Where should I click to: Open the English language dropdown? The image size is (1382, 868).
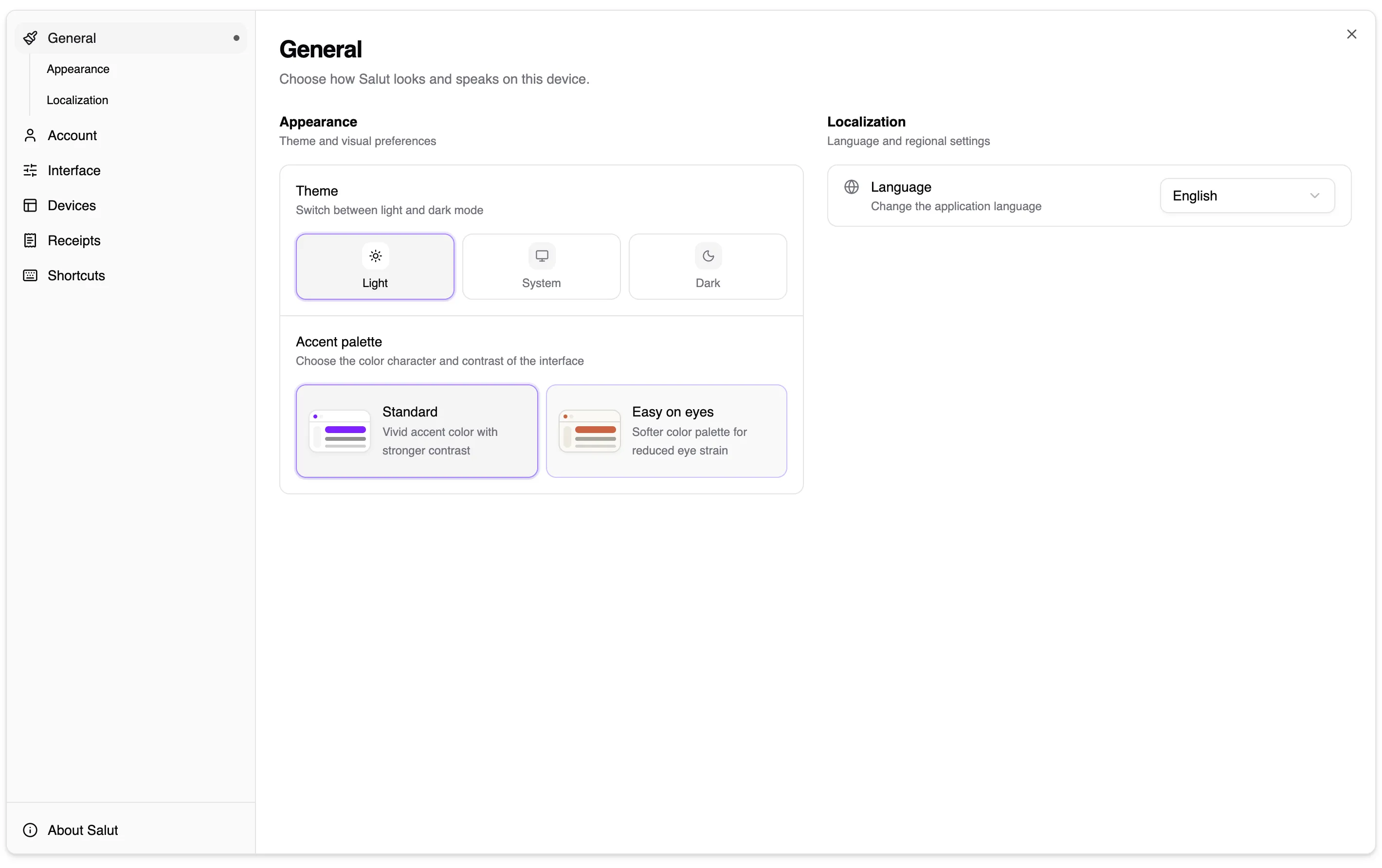pyautogui.click(x=1247, y=196)
